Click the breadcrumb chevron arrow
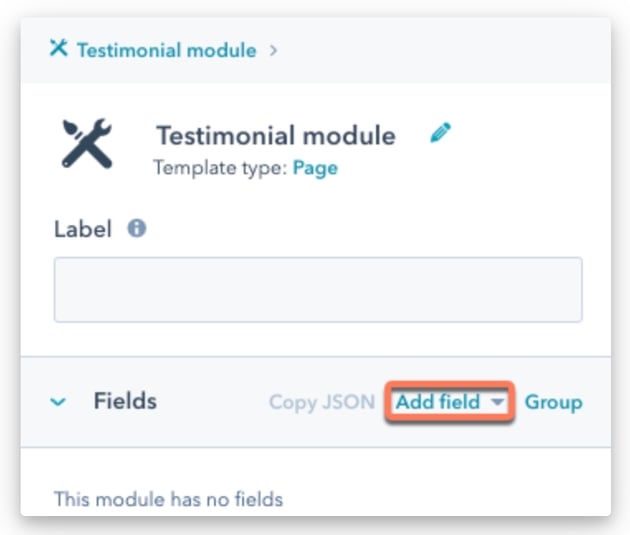The width and height of the screenshot is (630, 535). tap(273, 50)
